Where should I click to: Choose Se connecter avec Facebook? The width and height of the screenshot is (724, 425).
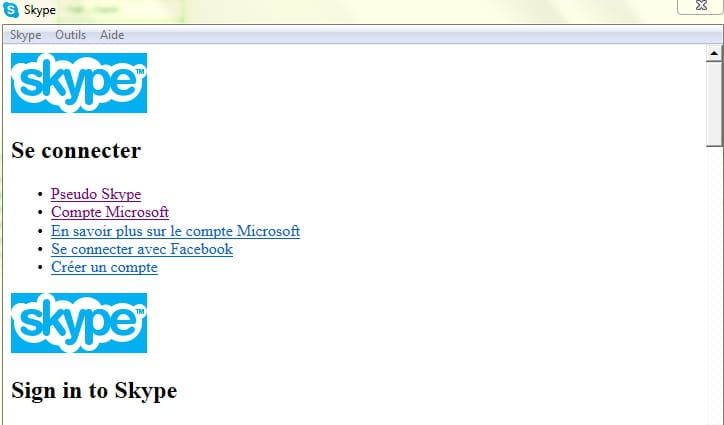tap(142, 249)
